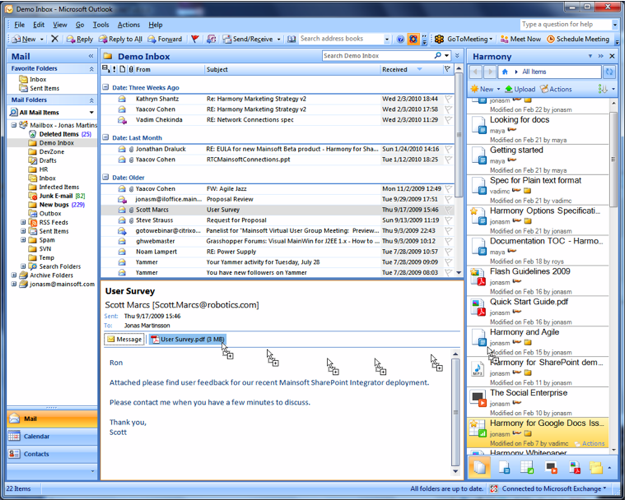Close the Harmony pane

(x=612, y=56)
